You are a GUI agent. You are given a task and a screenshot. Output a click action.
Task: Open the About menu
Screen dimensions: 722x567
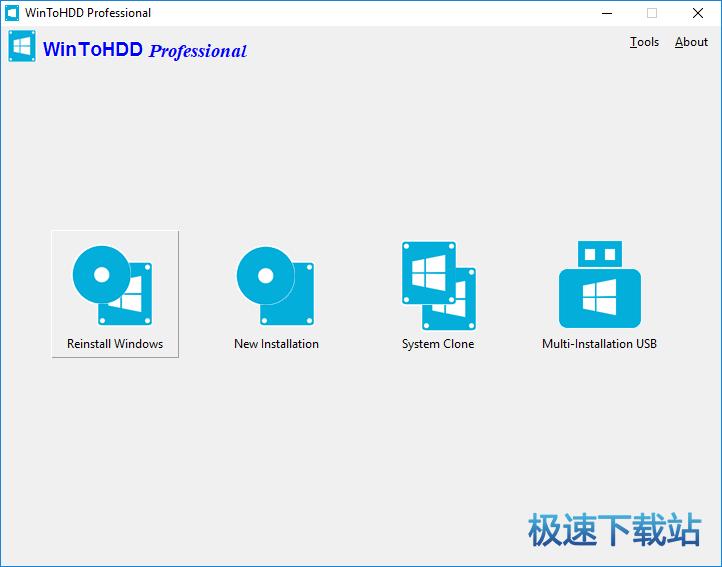click(691, 42)
